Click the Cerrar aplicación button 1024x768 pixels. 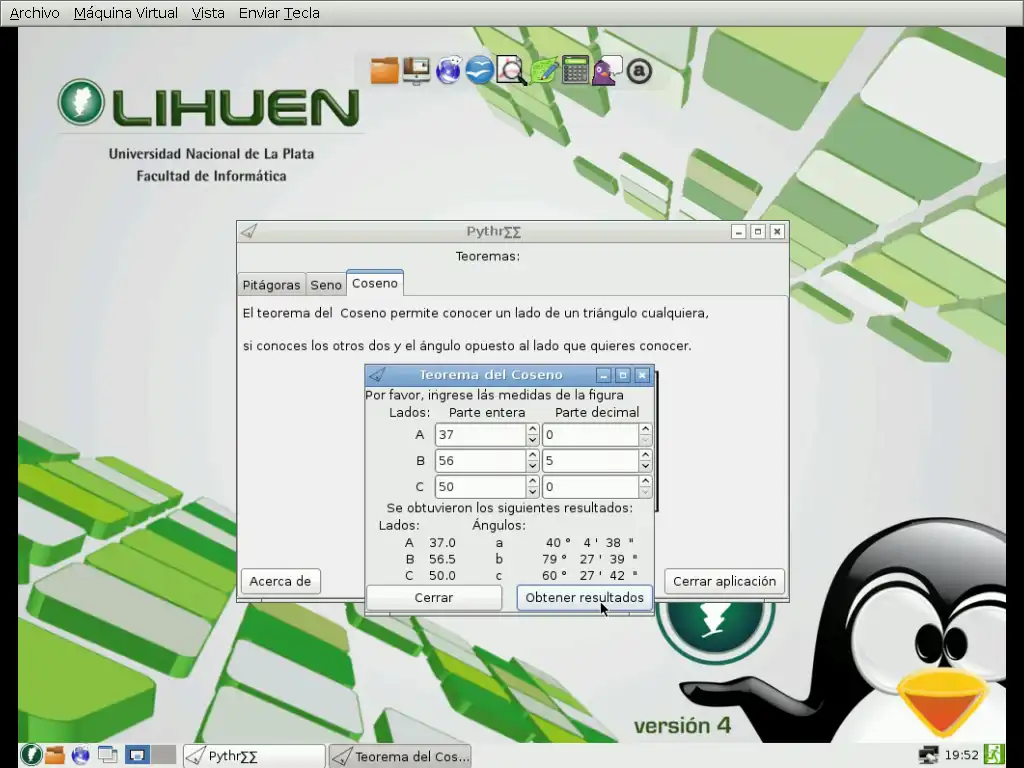(724, 581)
